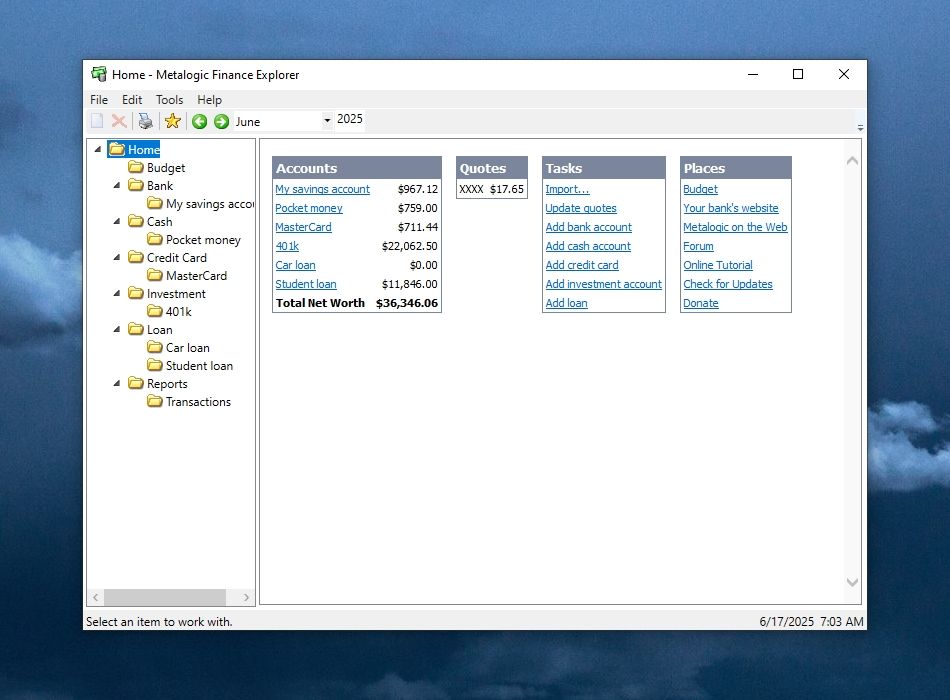Screen dimensions: 950x700
Task: Select the Investment folder icon in the tree
Action: (x=136, y=293)
